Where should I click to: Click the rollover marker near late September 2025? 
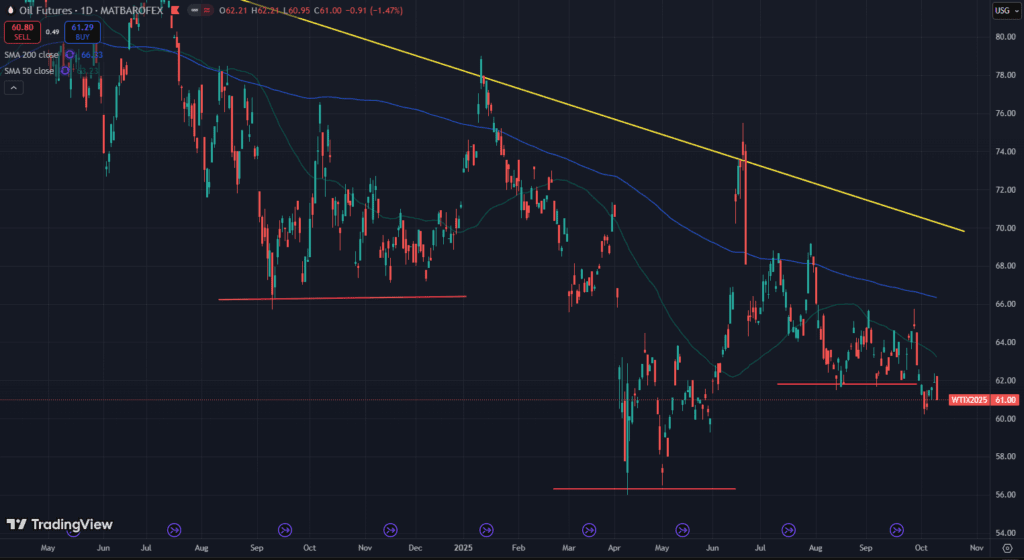tap(897, 529)
